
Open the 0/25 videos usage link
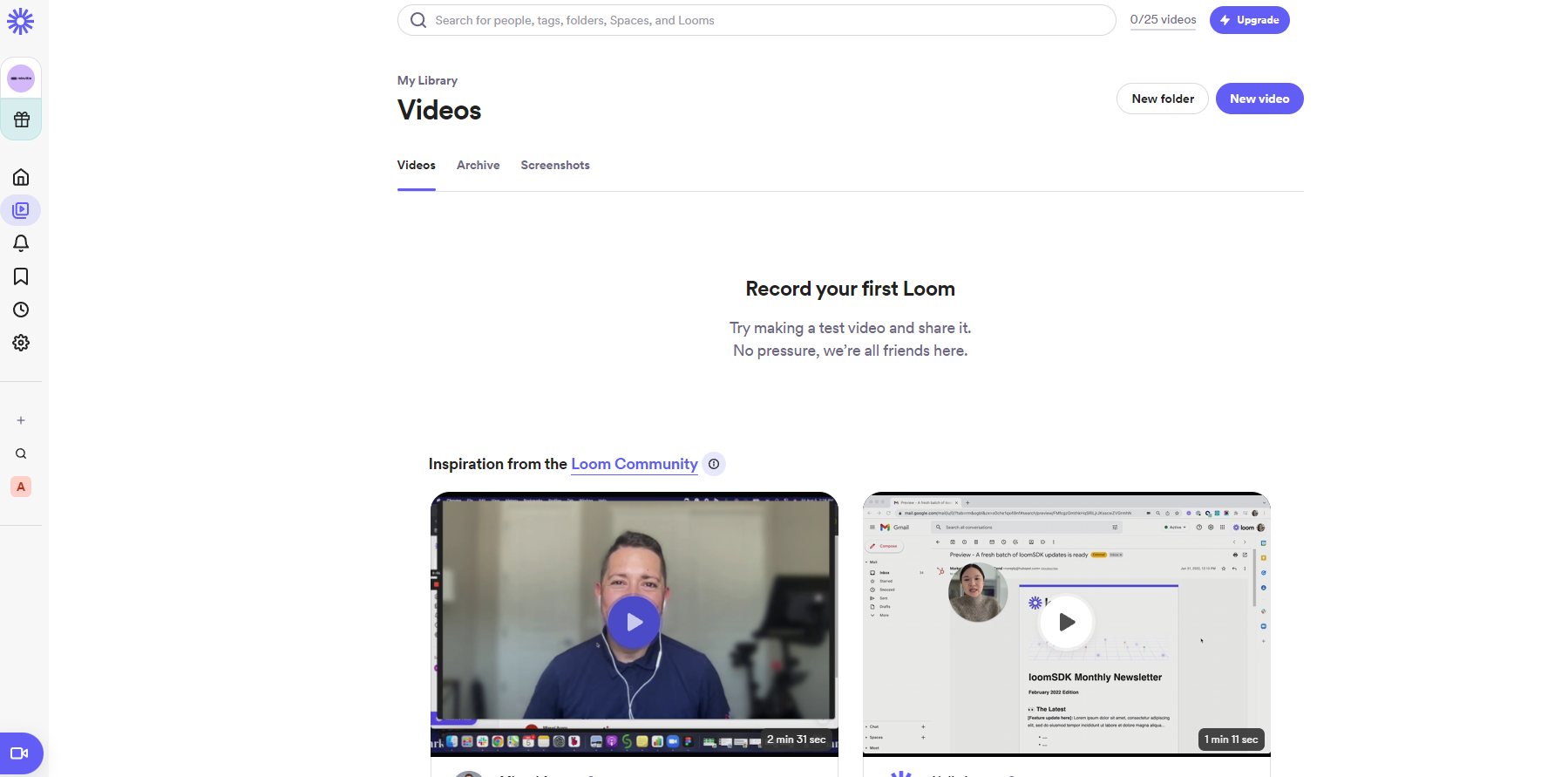click(x=1164, y=20)
